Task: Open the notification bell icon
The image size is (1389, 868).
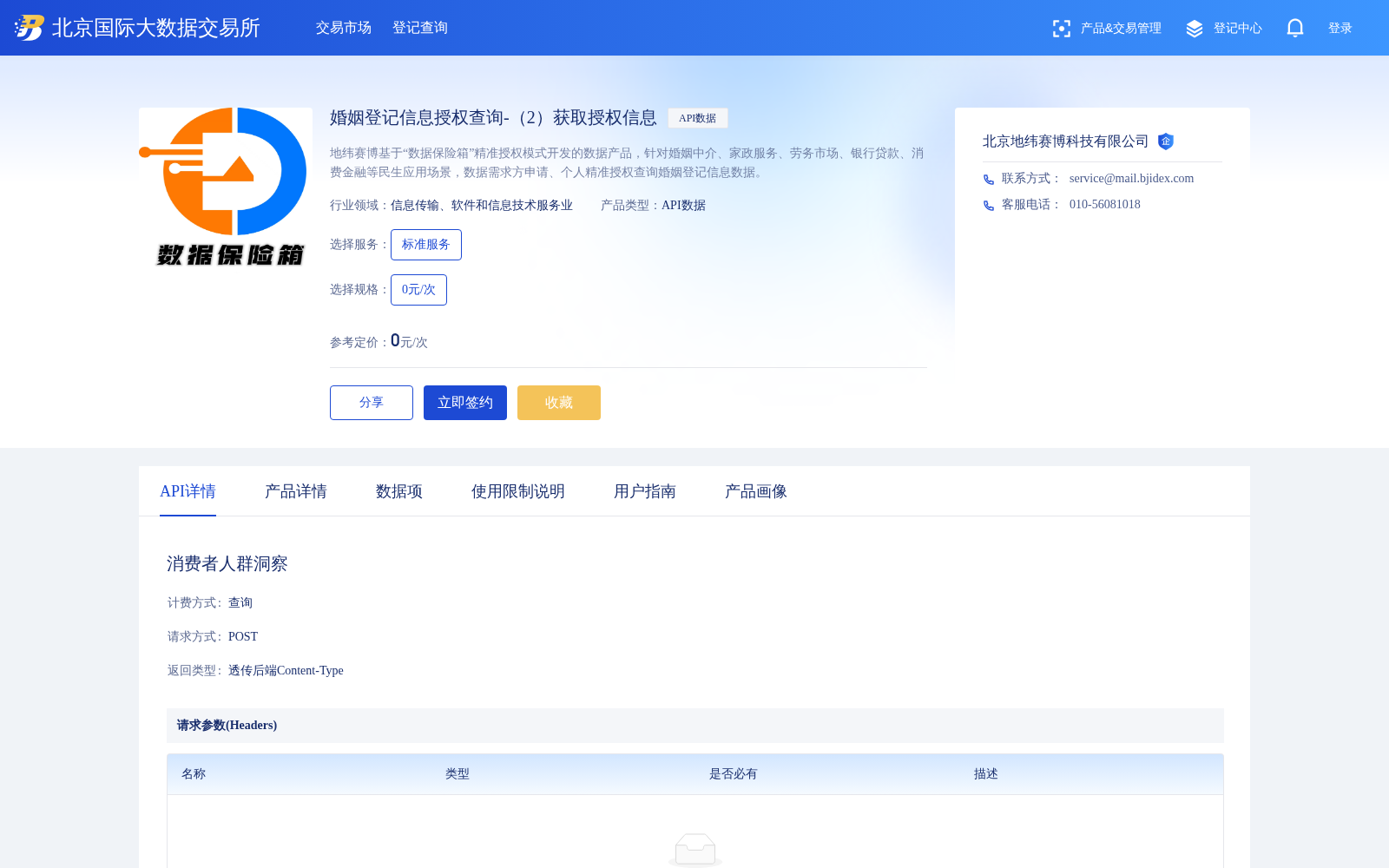Action: [x=1295, y=28]
